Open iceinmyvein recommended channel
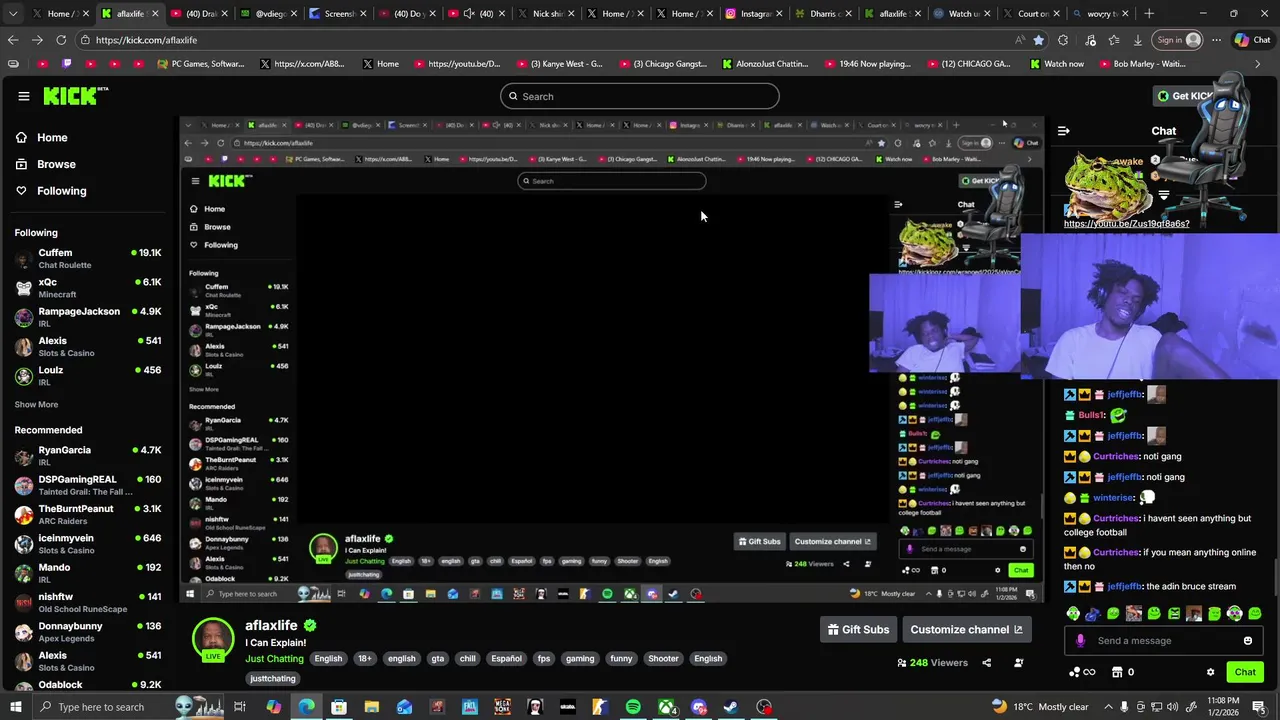The image size is (1280, 720). (88, 543)
